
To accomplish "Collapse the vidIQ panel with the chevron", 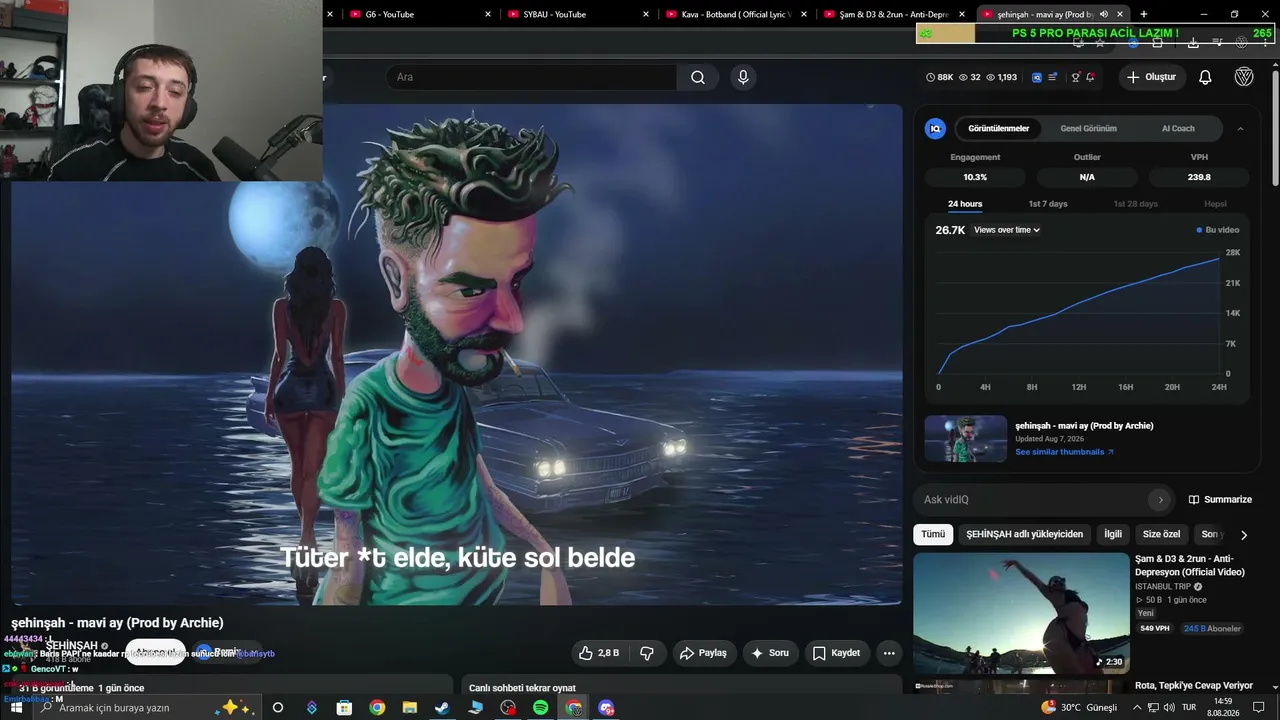I will (x=1240, y=128).
